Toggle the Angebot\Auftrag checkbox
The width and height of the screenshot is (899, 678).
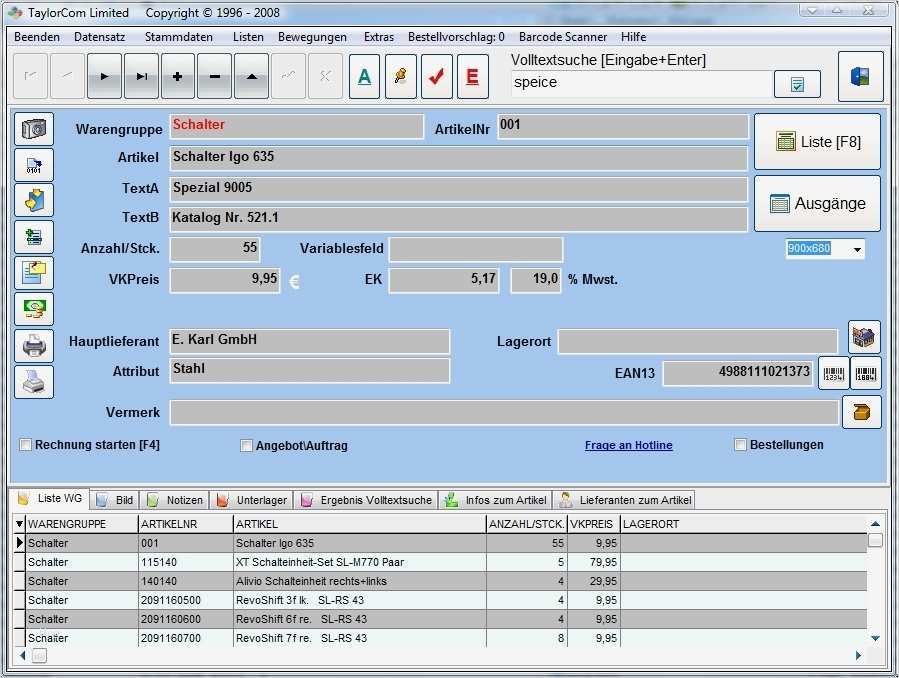(x=247, y=446)
